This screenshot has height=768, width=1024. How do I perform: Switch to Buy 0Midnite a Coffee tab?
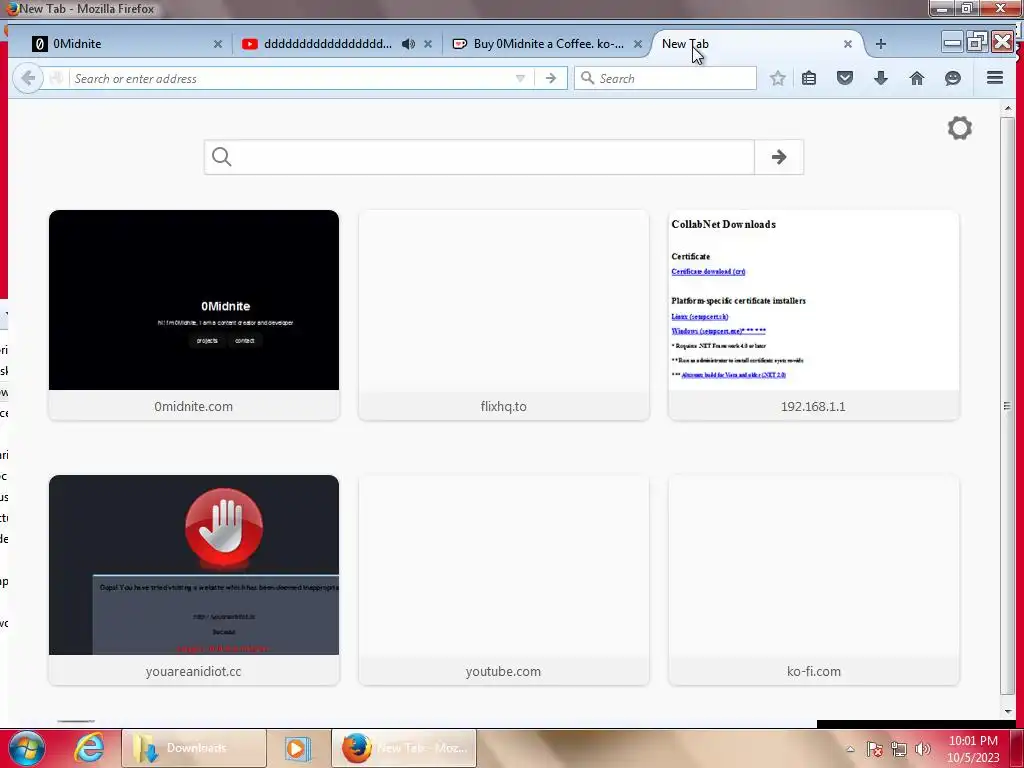[x=549, y=44]
